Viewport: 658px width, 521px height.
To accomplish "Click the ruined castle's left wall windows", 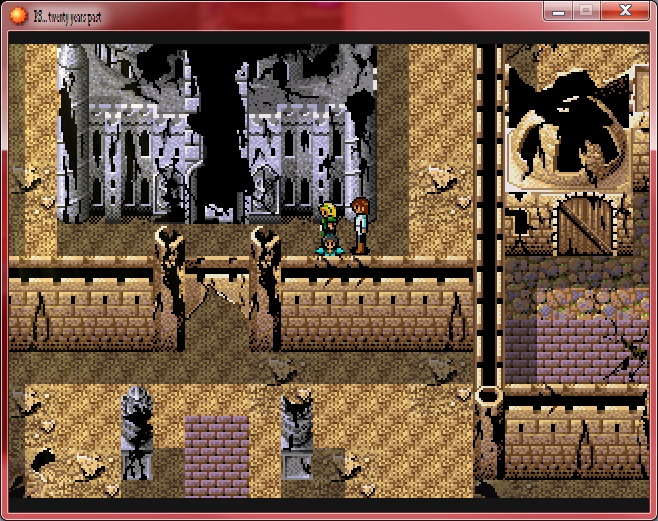I will pyautogui.click(x=125, y=160).
